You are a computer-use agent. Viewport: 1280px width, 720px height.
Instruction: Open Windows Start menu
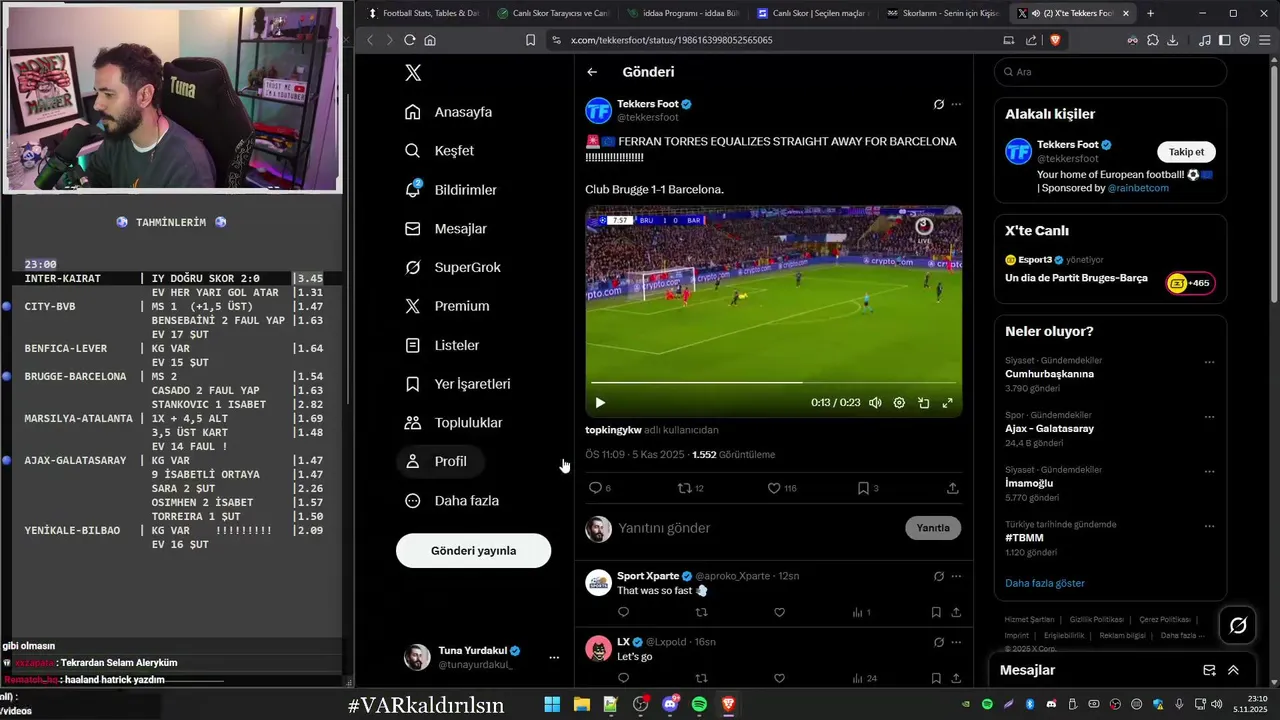(x=552, y=705)
